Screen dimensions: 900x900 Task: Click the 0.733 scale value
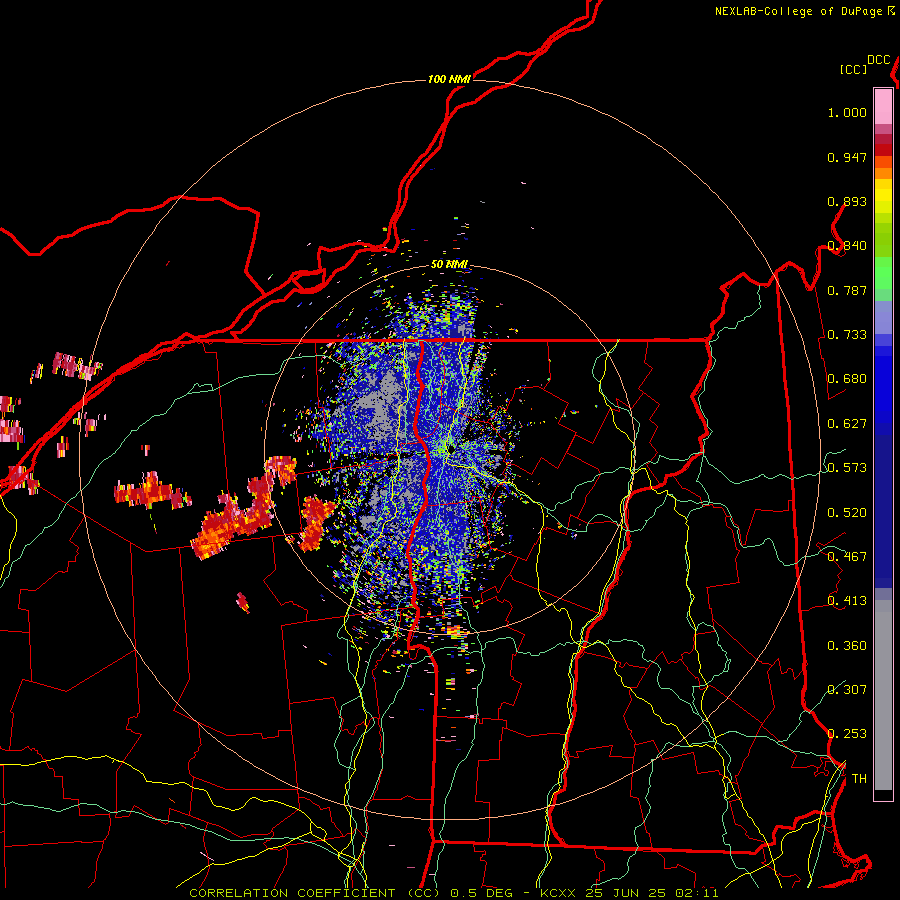click(847, 335)
